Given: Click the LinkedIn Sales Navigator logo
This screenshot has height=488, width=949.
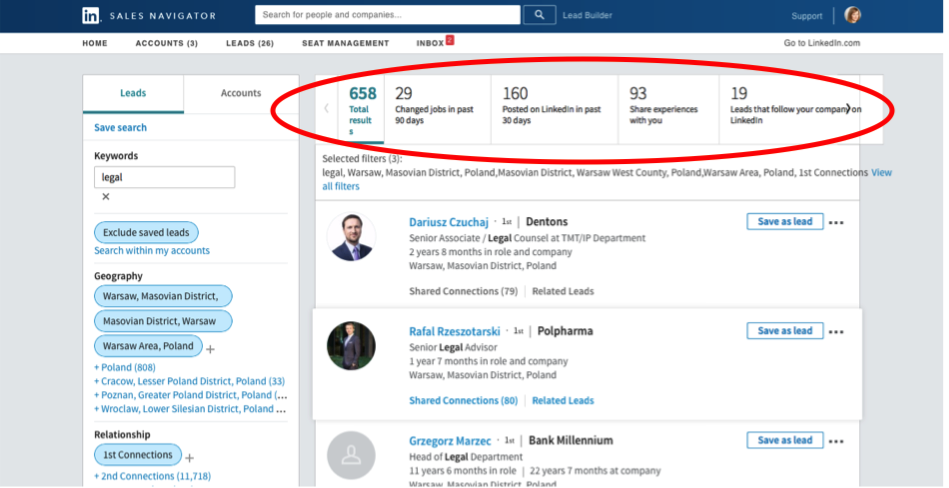Looking at the screenshot, I should 149,16.
